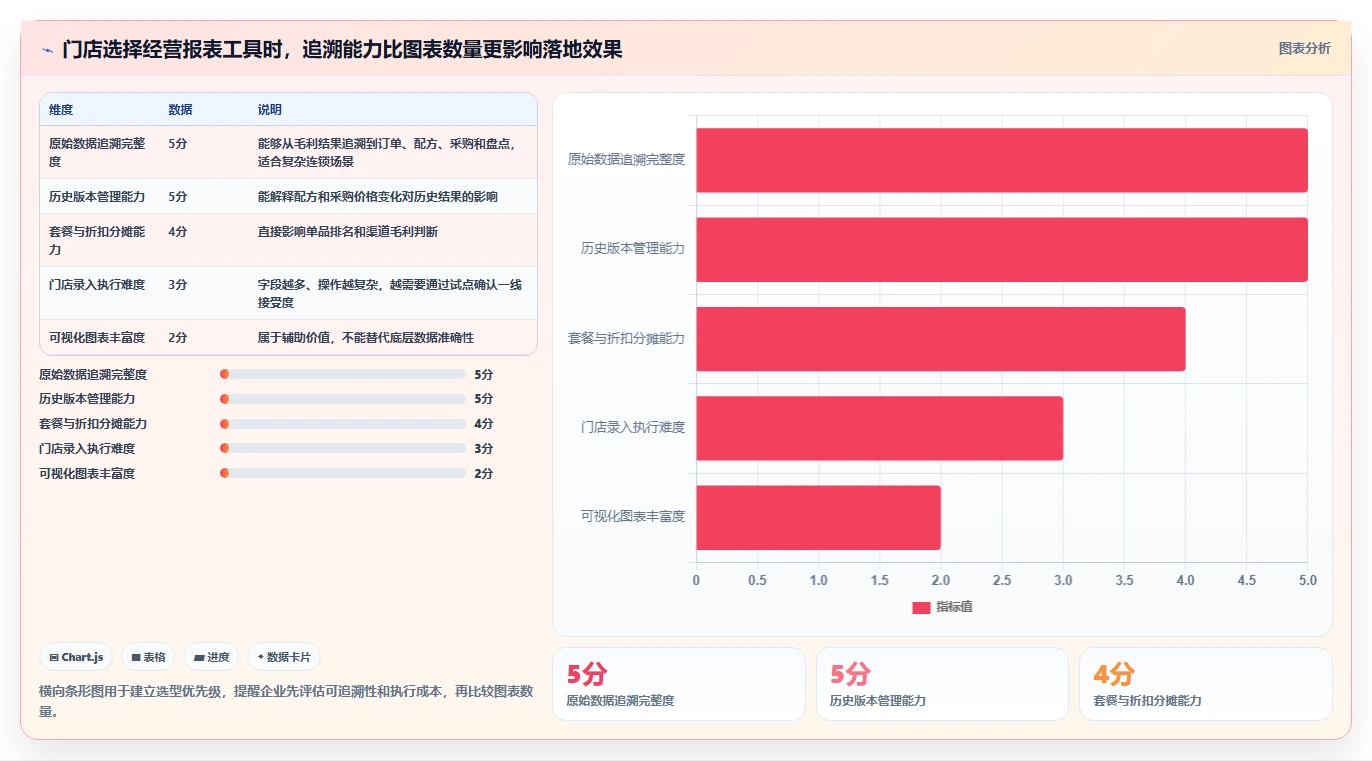The width and height of the screenshot is (1372, 761).
Task: Click the 说明 column header
Action: (270, 110)
